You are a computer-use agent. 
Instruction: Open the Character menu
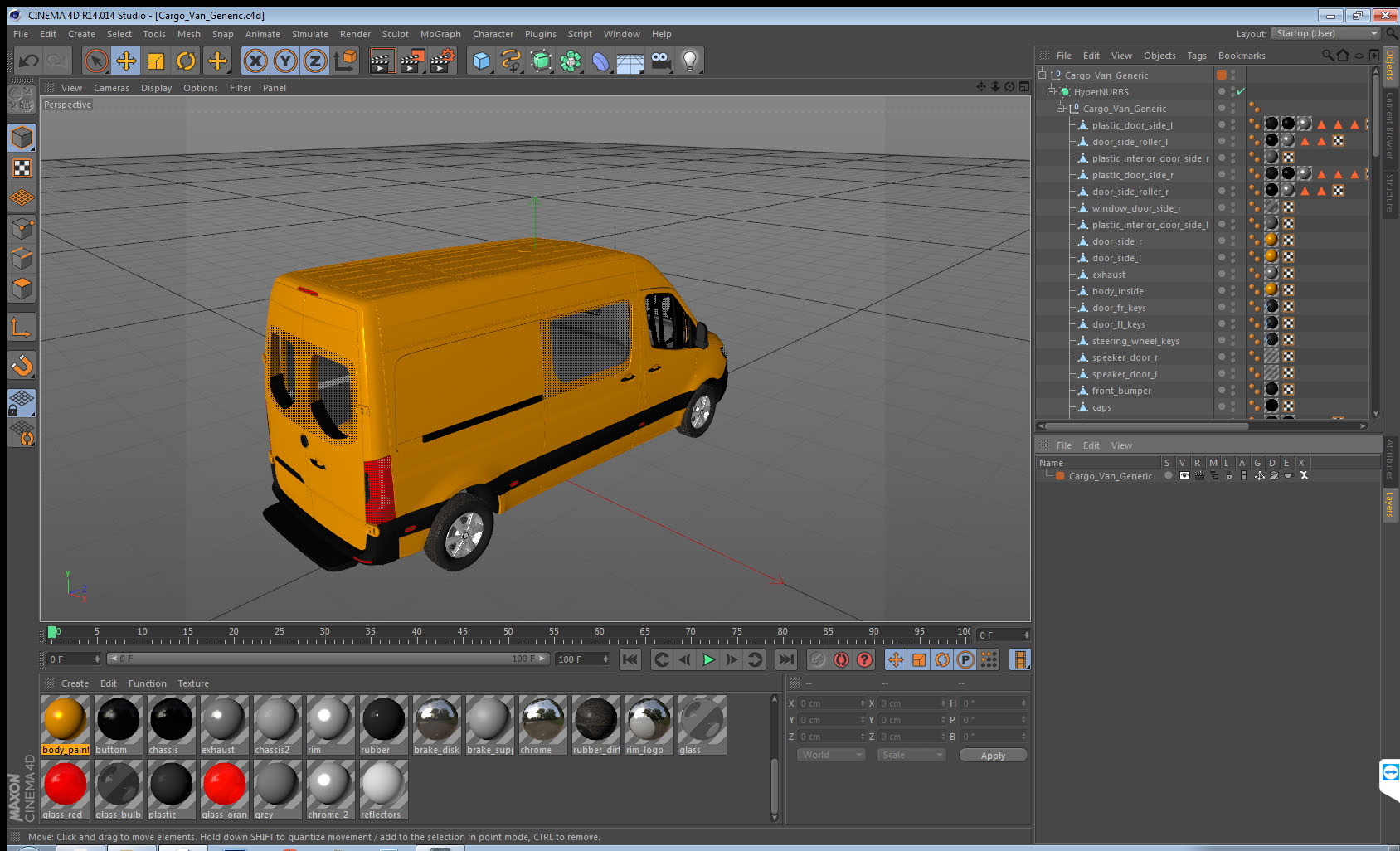point(493,34)
